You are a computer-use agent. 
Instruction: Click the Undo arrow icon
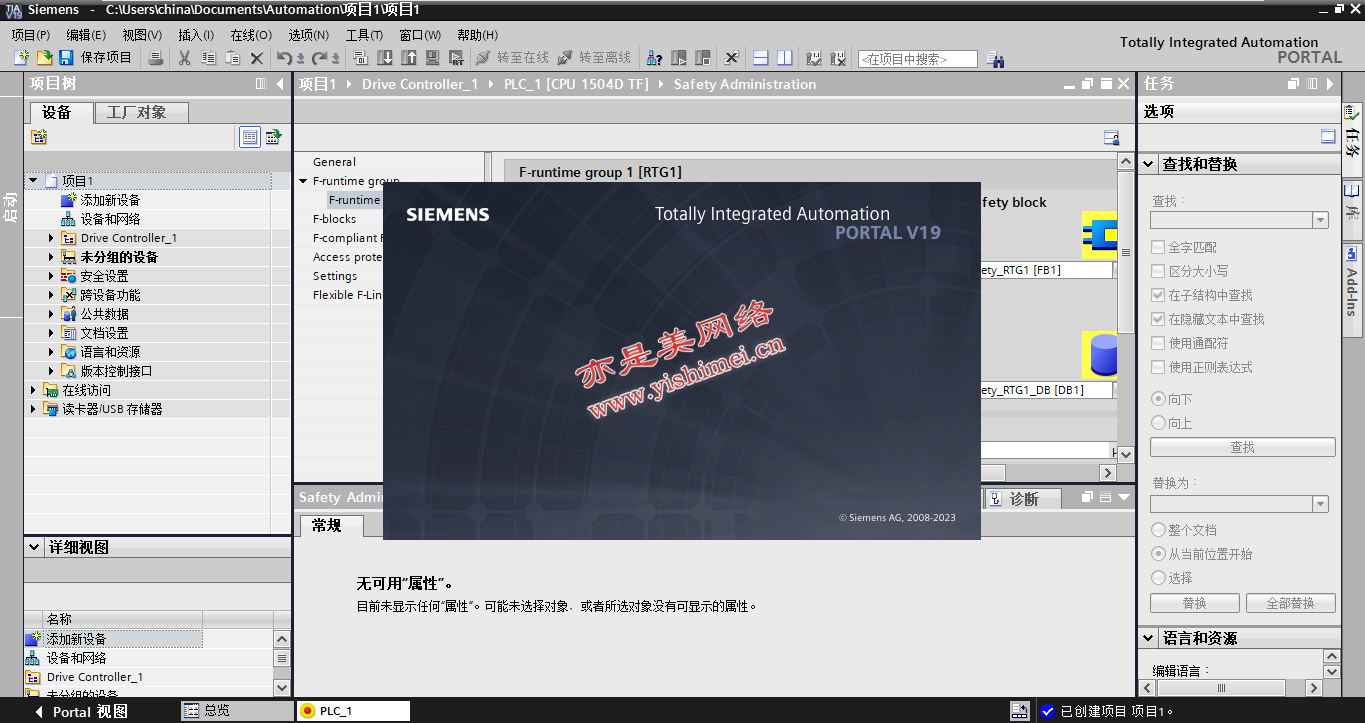285,58
